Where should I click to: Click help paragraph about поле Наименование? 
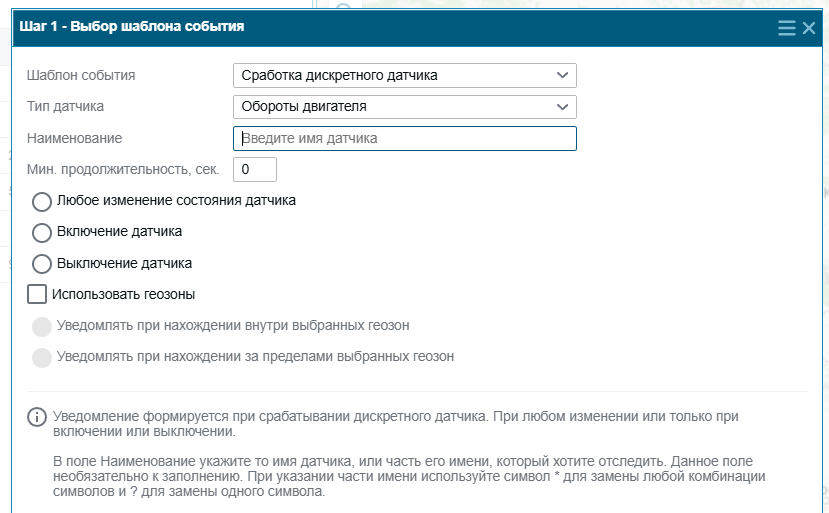pyautogui.click(x=409, y=477)
